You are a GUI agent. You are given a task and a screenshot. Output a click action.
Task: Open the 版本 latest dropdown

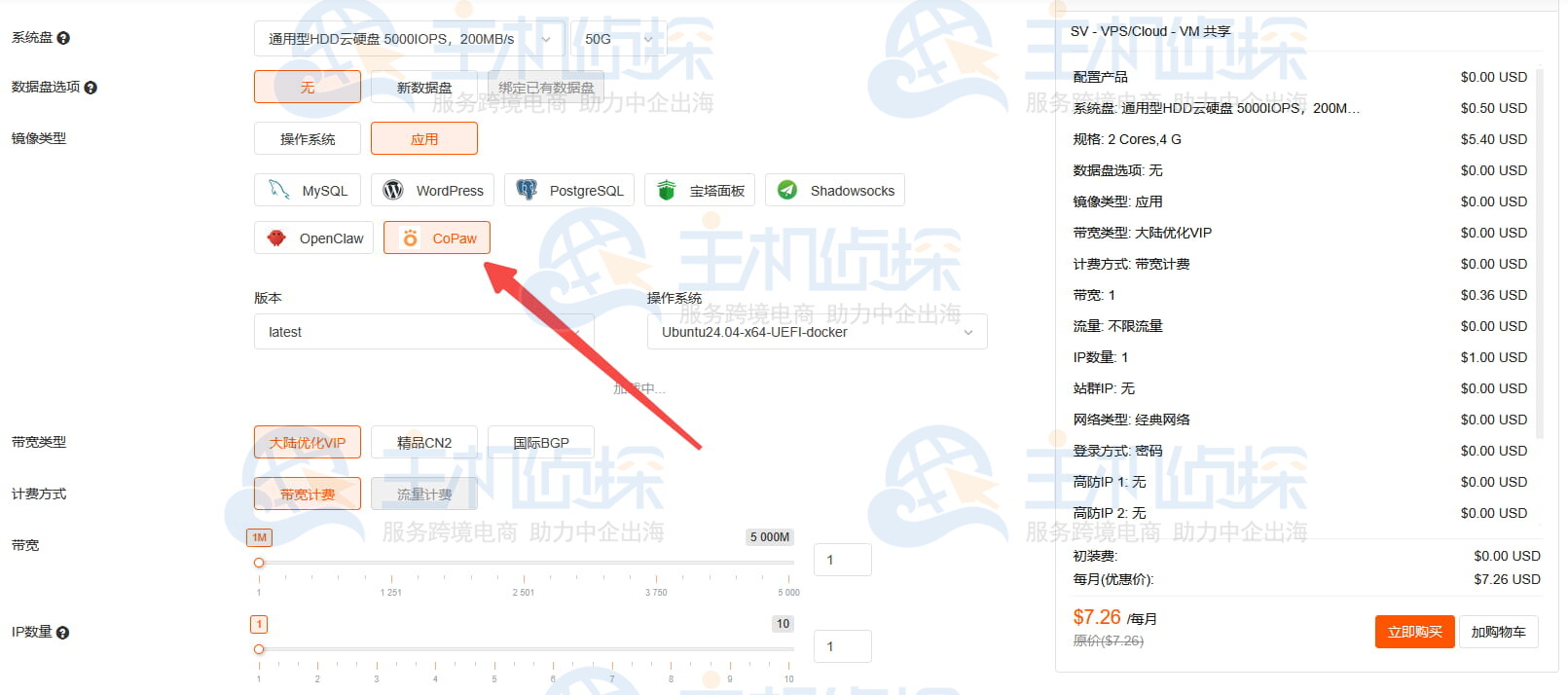click(424, 332)
